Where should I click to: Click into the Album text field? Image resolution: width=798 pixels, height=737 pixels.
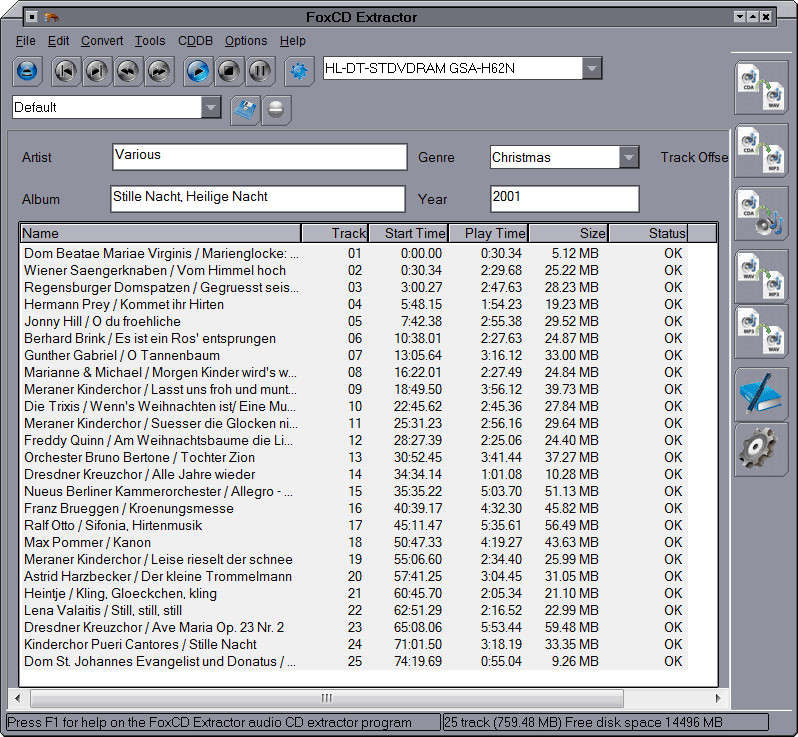pyautogui.click(x=258, y=199)
